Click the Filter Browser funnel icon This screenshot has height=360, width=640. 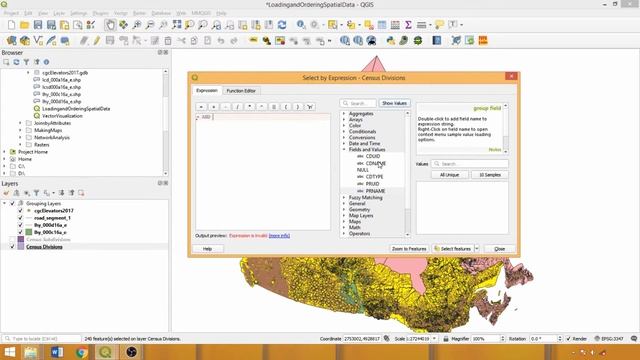click(x=27, y=62)
